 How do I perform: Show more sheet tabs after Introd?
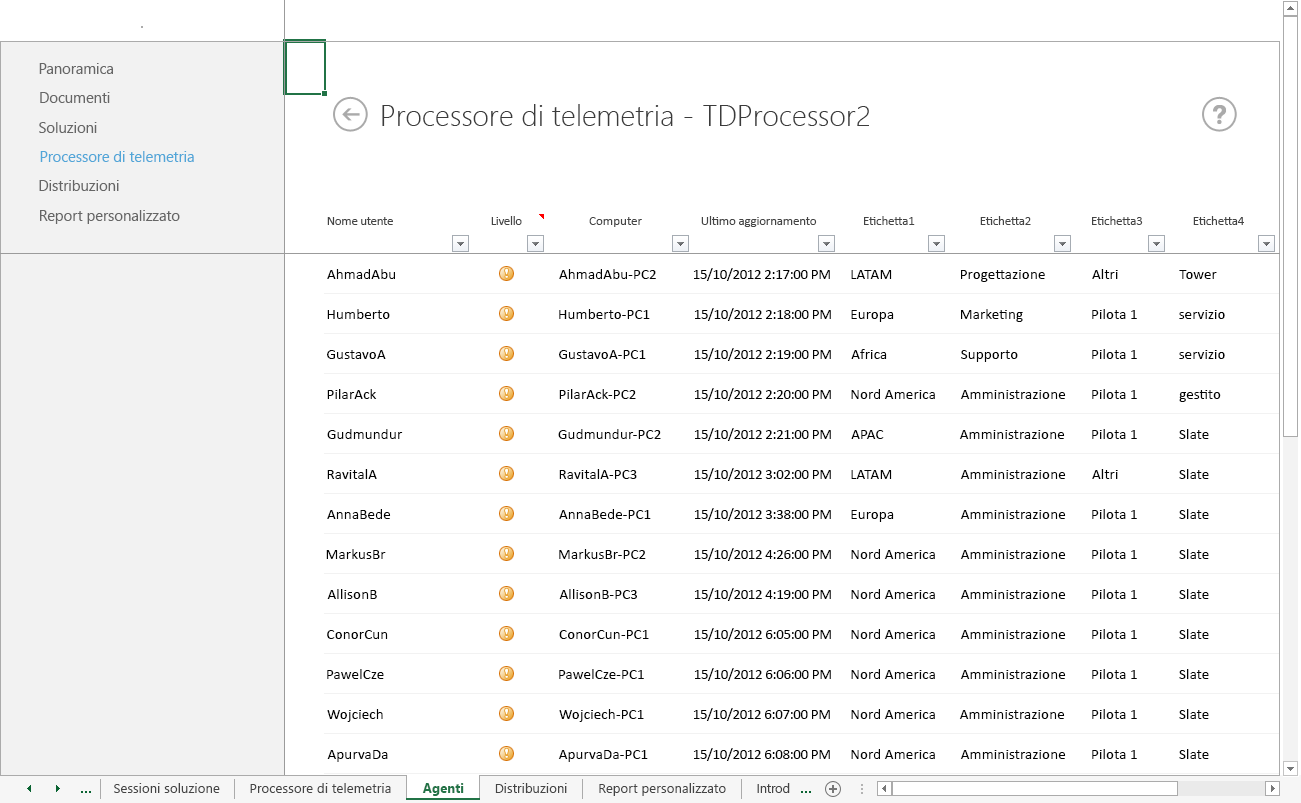pyautogui.click(x=806, y=790)
